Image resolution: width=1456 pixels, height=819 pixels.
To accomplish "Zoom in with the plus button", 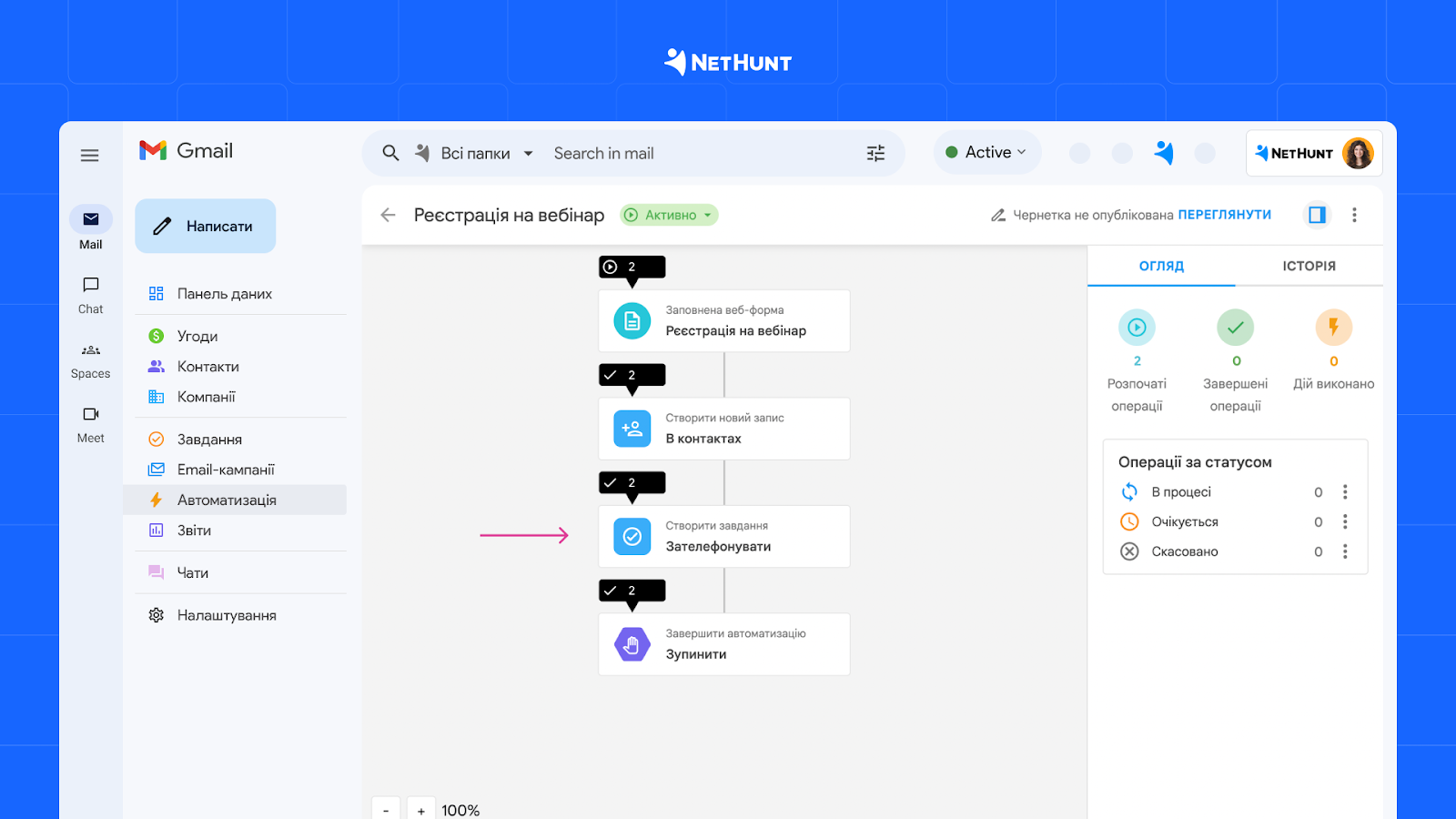I will tap(420, 810).
